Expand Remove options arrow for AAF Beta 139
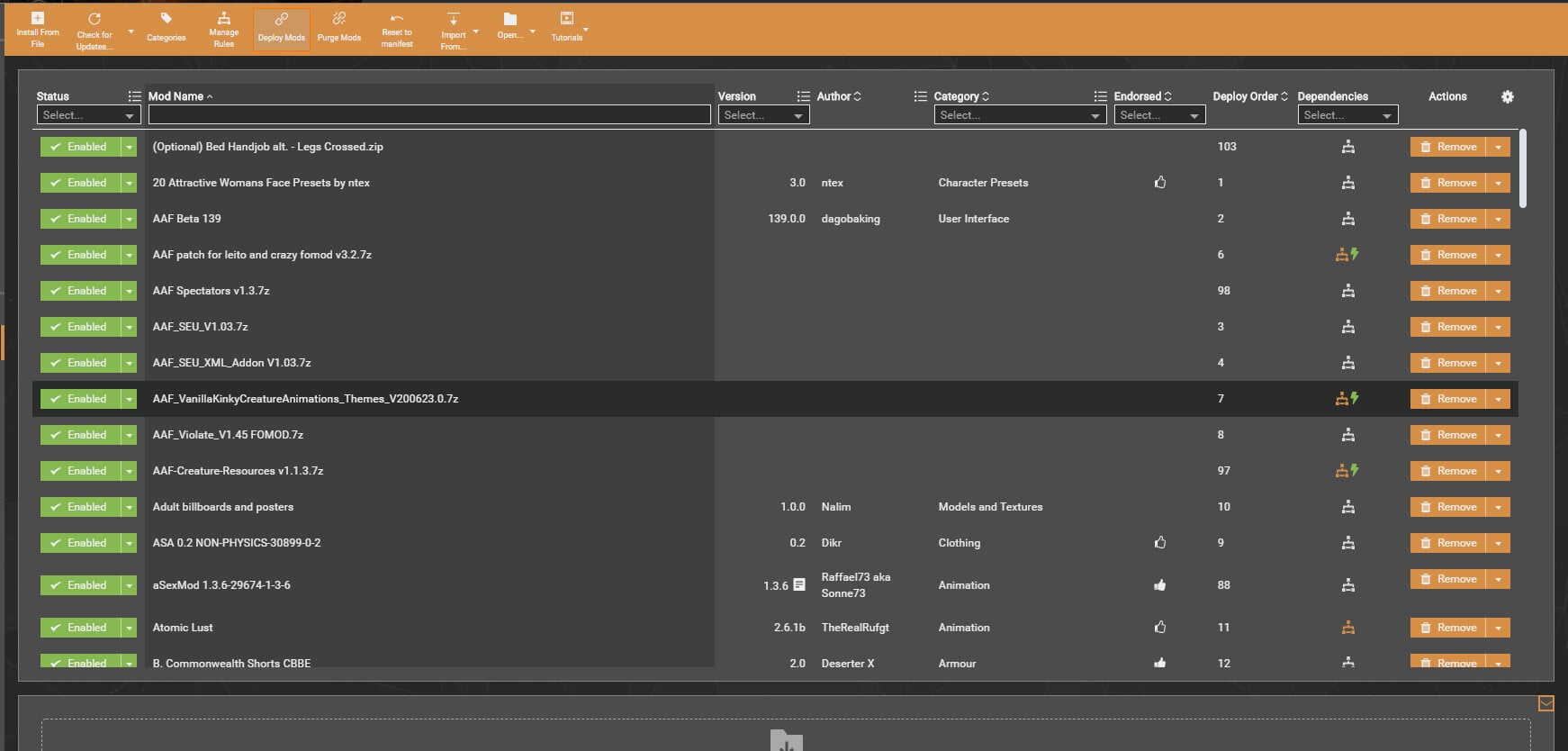Image resolution: width=1568 pixels, height=751 pixels. click(1498, 219)
